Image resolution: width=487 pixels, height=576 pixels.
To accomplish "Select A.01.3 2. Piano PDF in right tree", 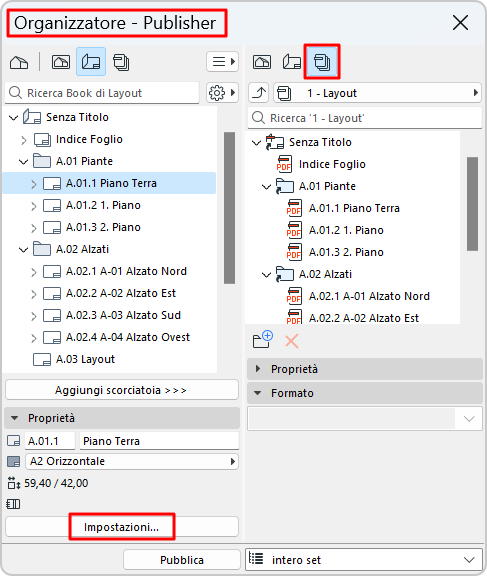I will (x=346, y=252).
